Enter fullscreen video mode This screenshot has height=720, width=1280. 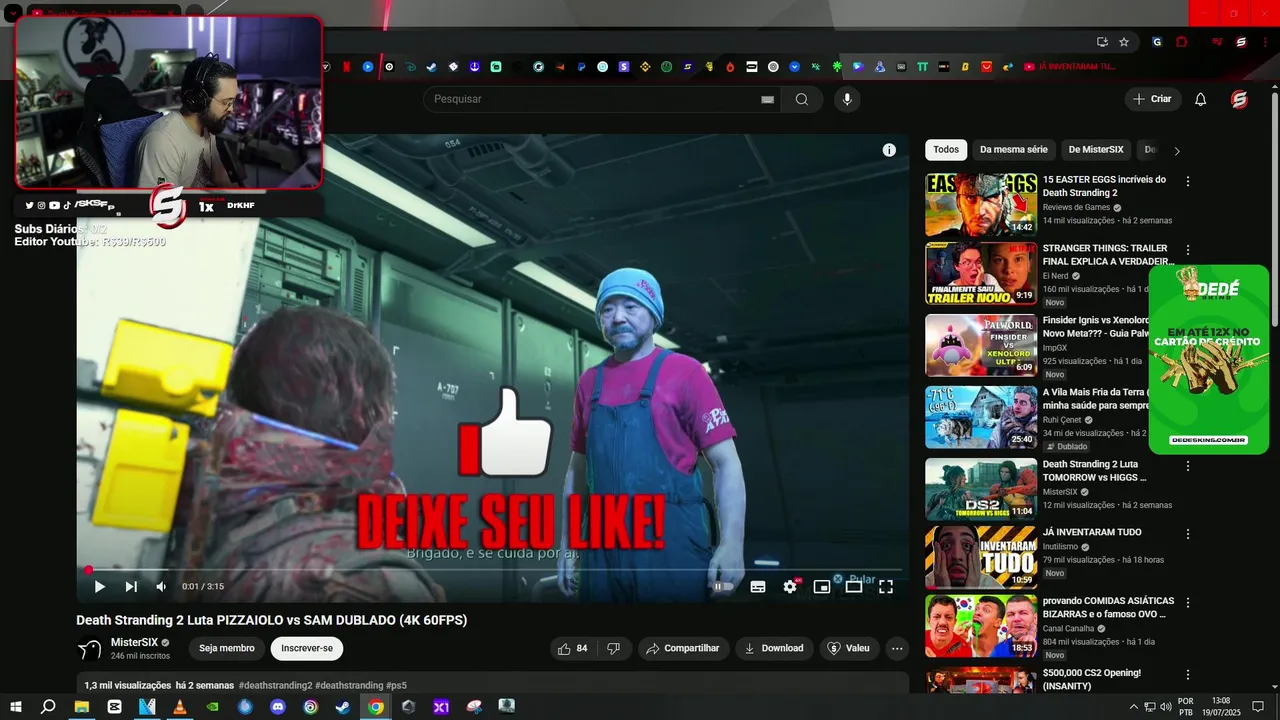click(x=886, y=587)
